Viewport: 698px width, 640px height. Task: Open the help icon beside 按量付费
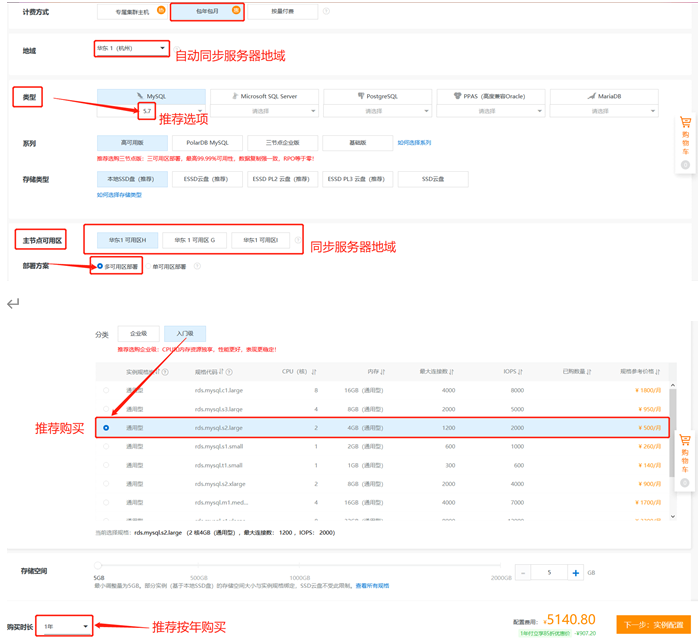pos(326,11)
